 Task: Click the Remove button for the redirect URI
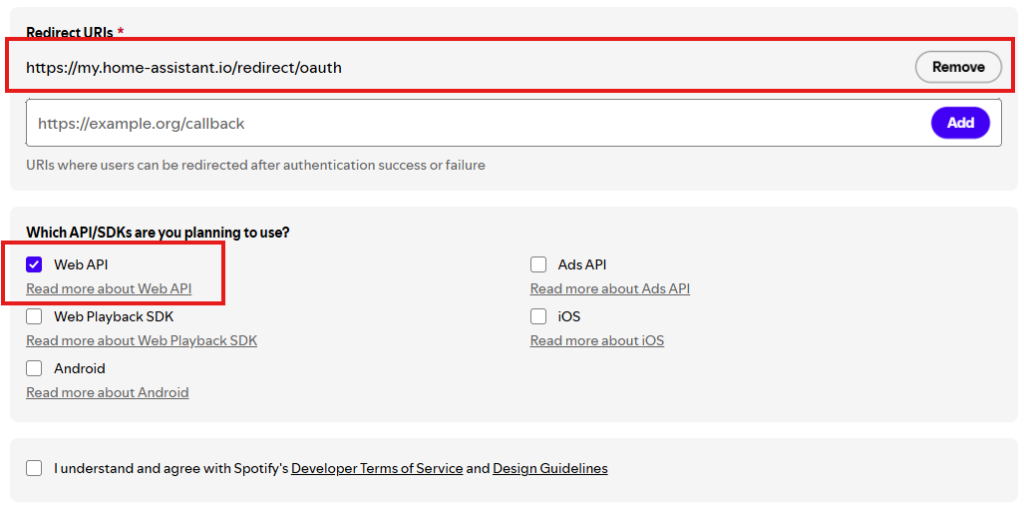(958, 67)
